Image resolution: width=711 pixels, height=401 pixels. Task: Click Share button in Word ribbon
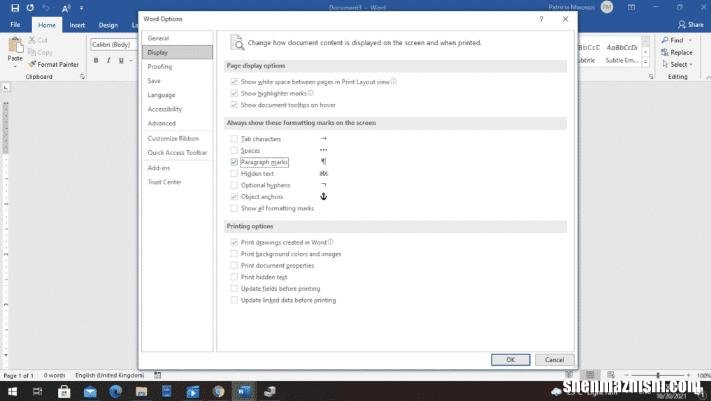tap(691, 24)
